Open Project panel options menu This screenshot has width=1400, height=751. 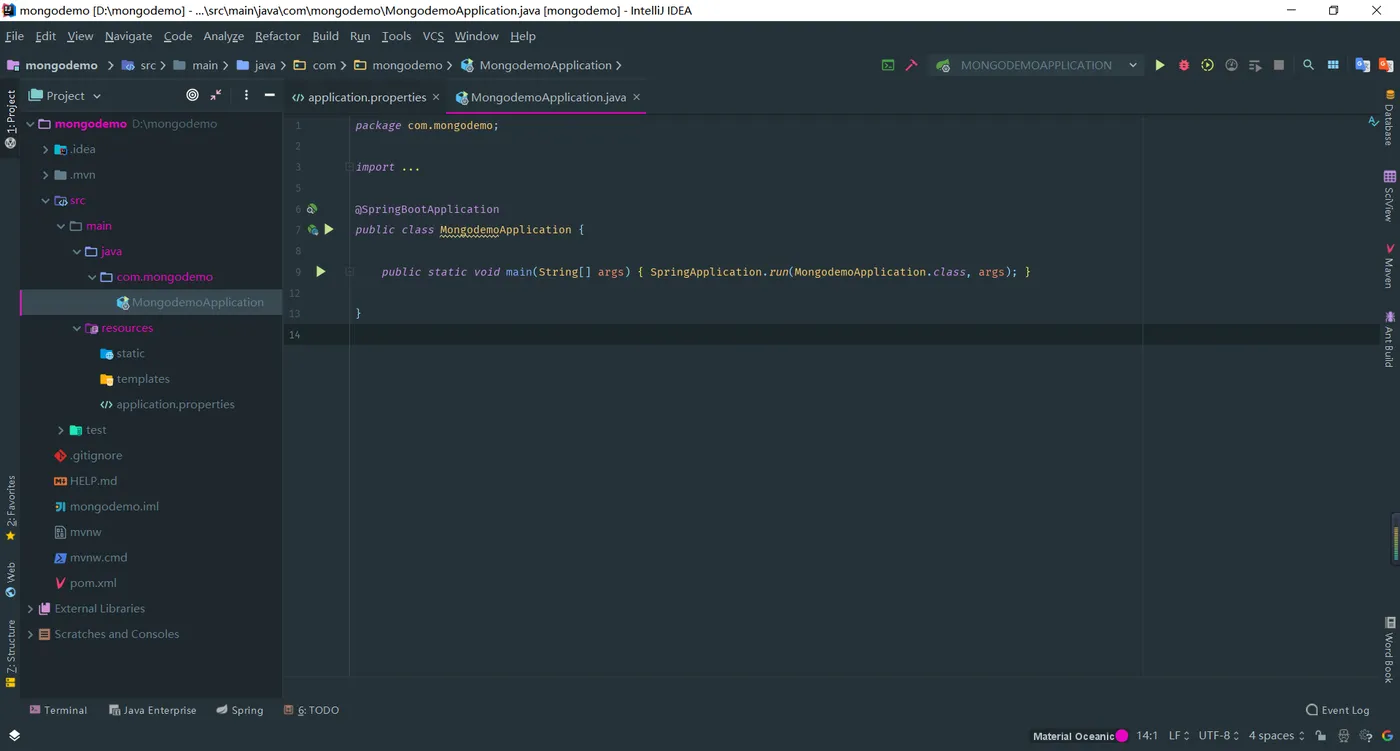coord(246,95)
